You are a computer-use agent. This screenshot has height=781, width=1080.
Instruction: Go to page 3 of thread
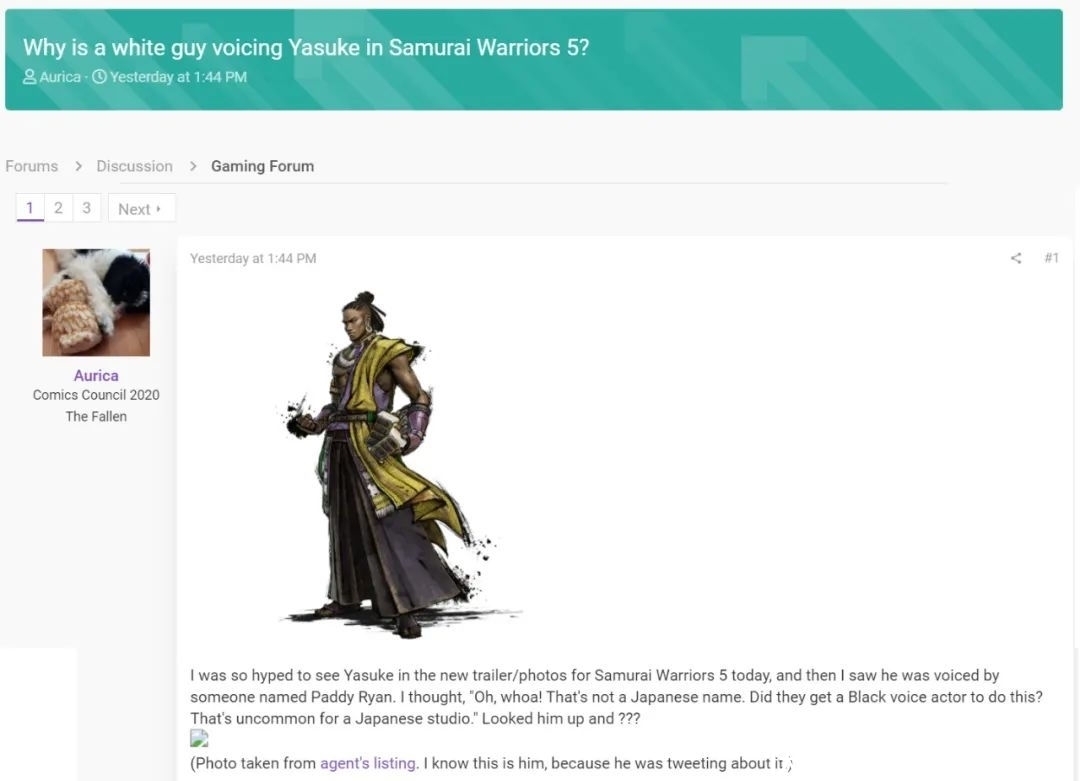pos(87,208)
